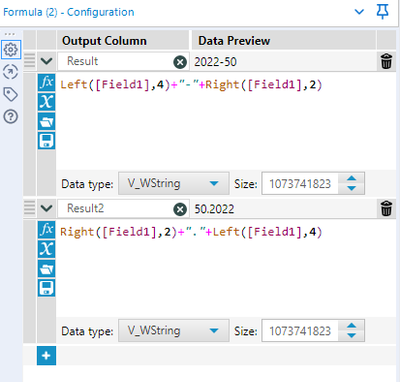Screen dimensions: 400x382
Task: Open functions list (fx) for Result
Action: [46, 82]
